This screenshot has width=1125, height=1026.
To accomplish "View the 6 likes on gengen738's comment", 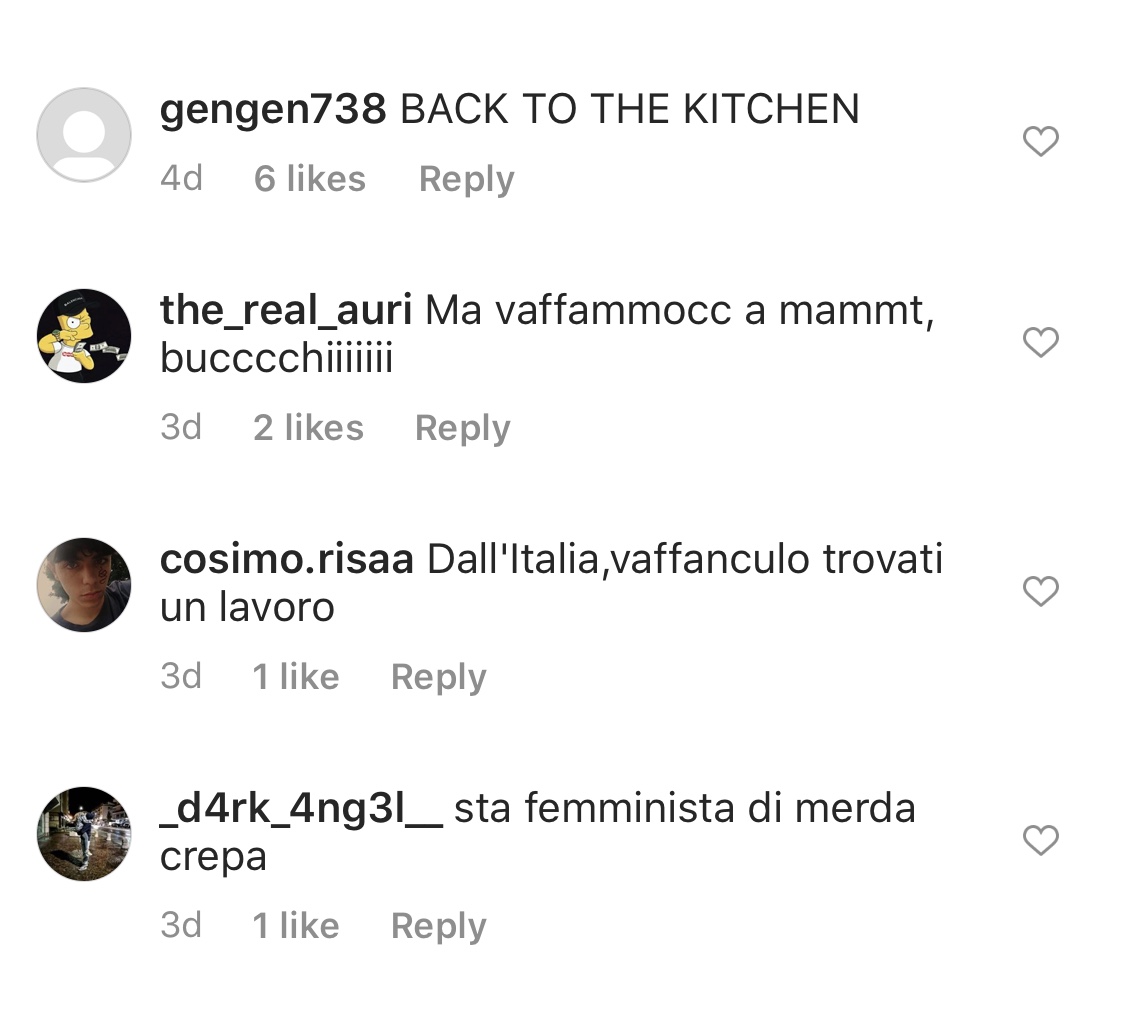I will coord(310,179).
